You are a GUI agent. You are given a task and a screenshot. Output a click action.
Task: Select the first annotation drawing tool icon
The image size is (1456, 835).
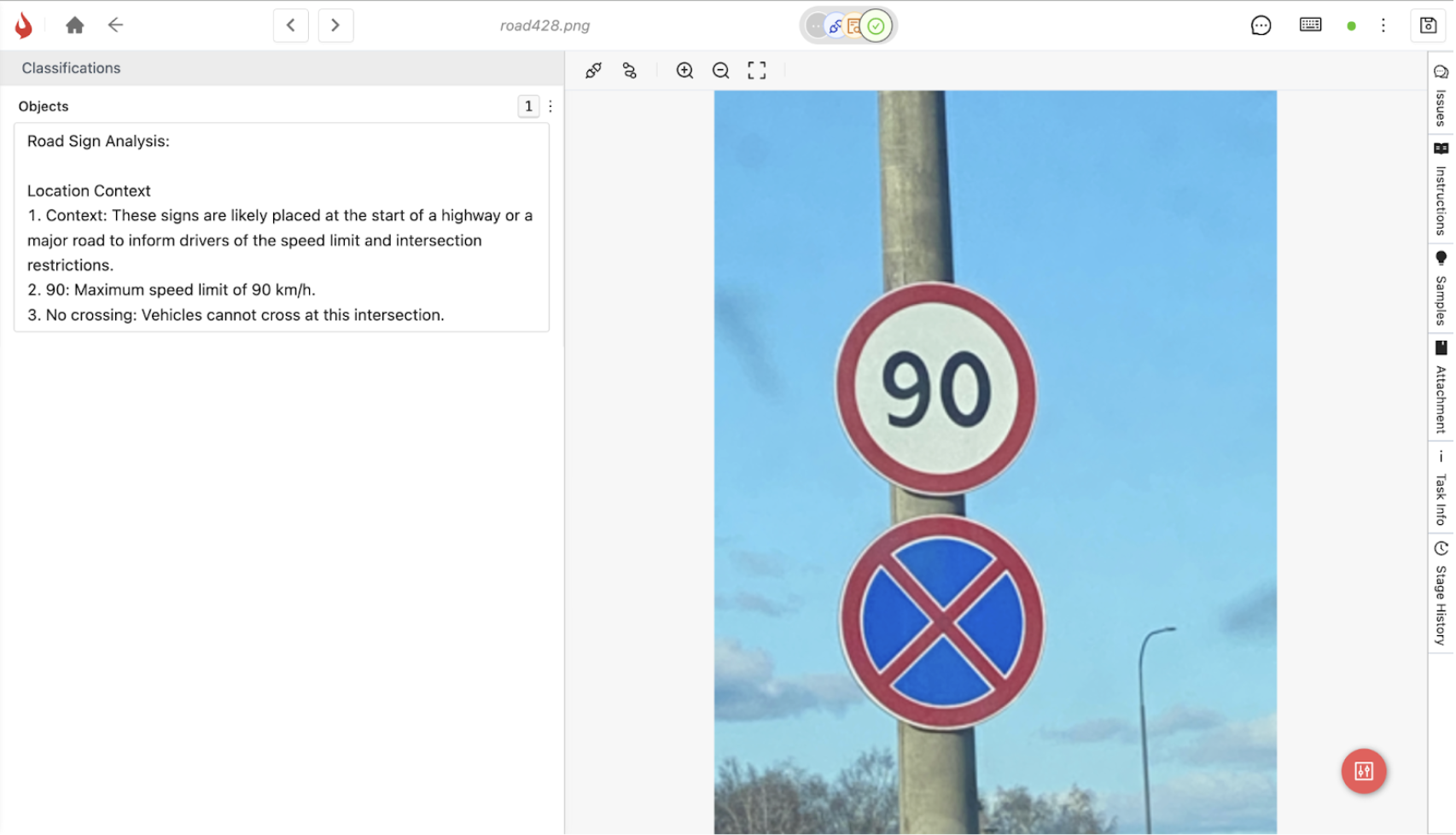tap(593, 71)
